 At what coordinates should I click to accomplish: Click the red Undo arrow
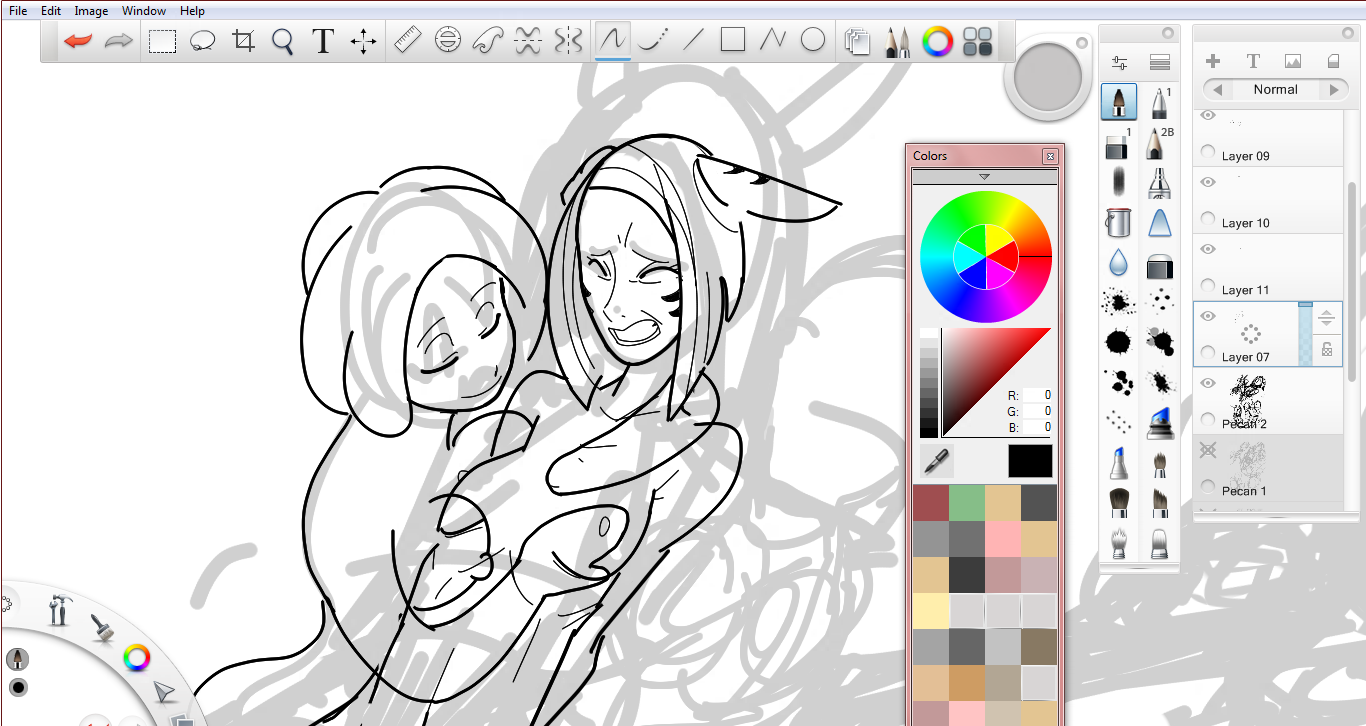[x=78, y=41]
